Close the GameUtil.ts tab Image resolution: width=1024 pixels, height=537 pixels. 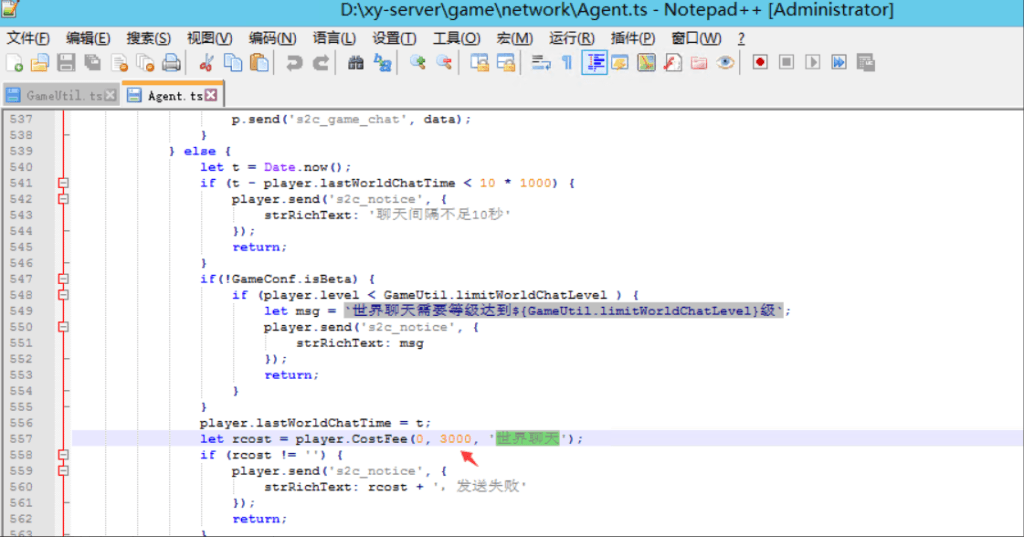pos(110,96)
